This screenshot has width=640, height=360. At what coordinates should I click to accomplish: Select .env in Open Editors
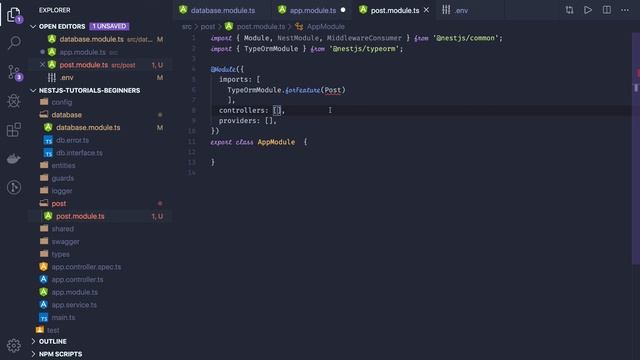(67, 77)
